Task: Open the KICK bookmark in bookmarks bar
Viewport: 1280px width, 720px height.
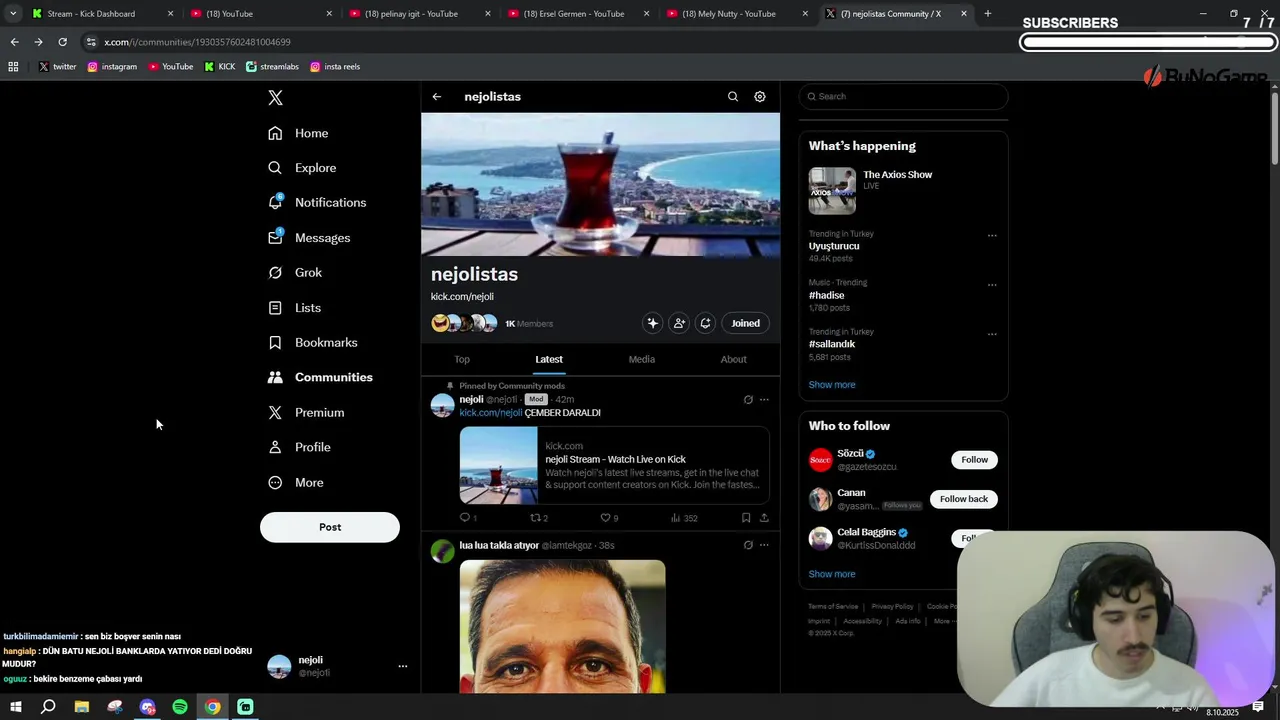Action: pos(221,67)
